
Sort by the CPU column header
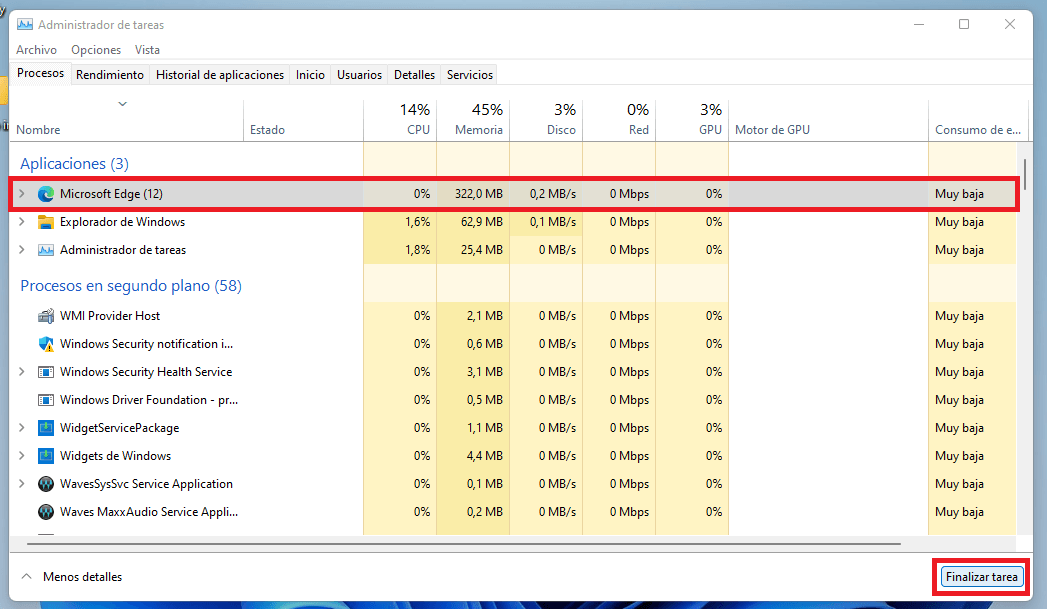click(x=401, y=121)
